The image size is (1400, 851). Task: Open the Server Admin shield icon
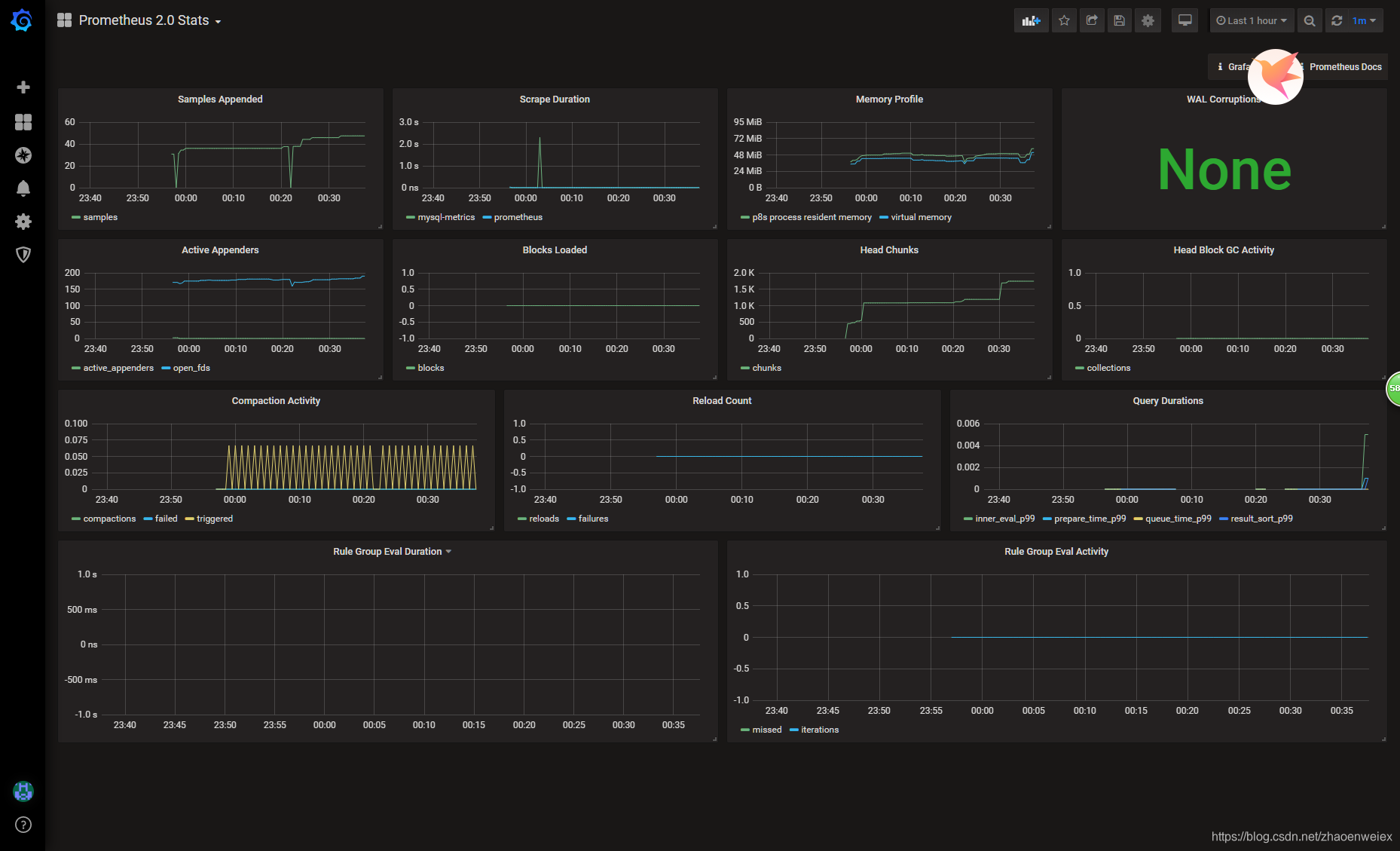(x=23, y=255)
